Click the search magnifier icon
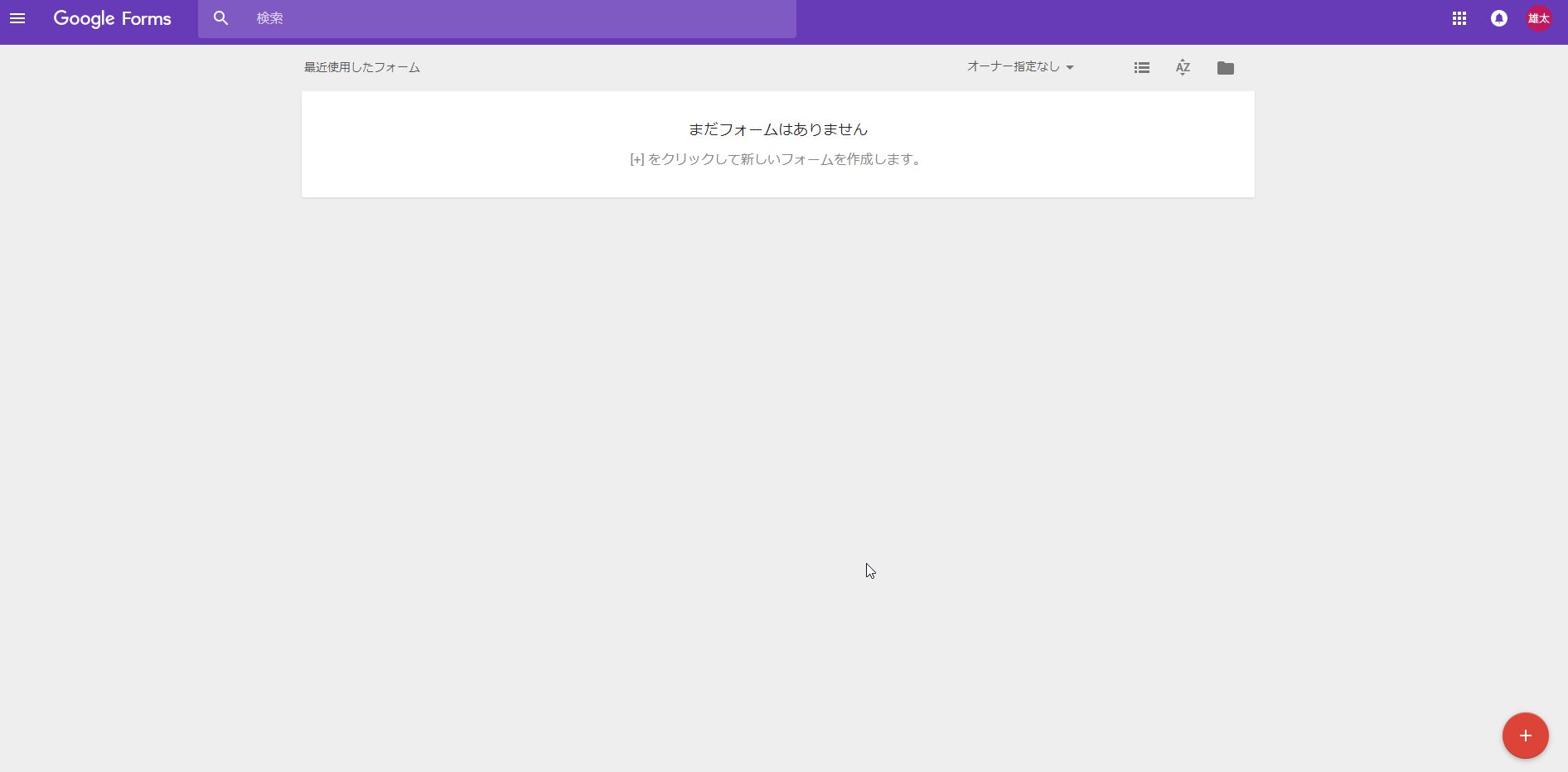1568x772 pixels. pyautogui.click(x=220, y=18)
